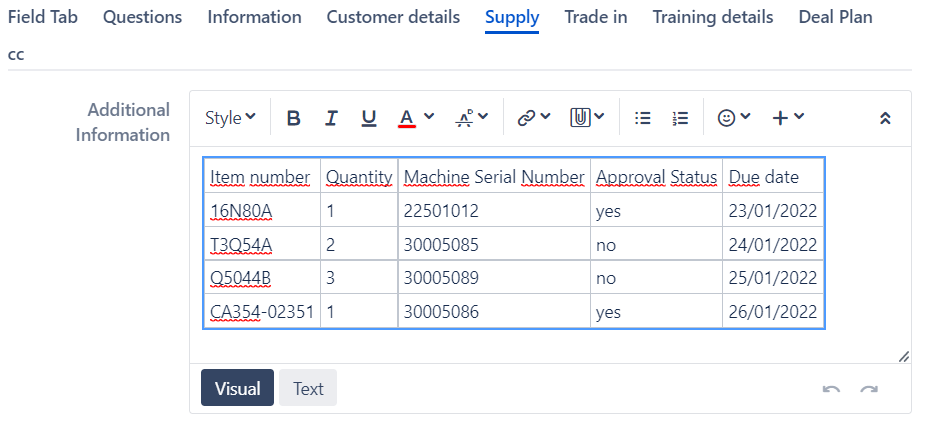Image resolution: width=927 pixels, height=423 pixels.
Task: Click serial number 30005086 cell
Action: tap(494, 311)
